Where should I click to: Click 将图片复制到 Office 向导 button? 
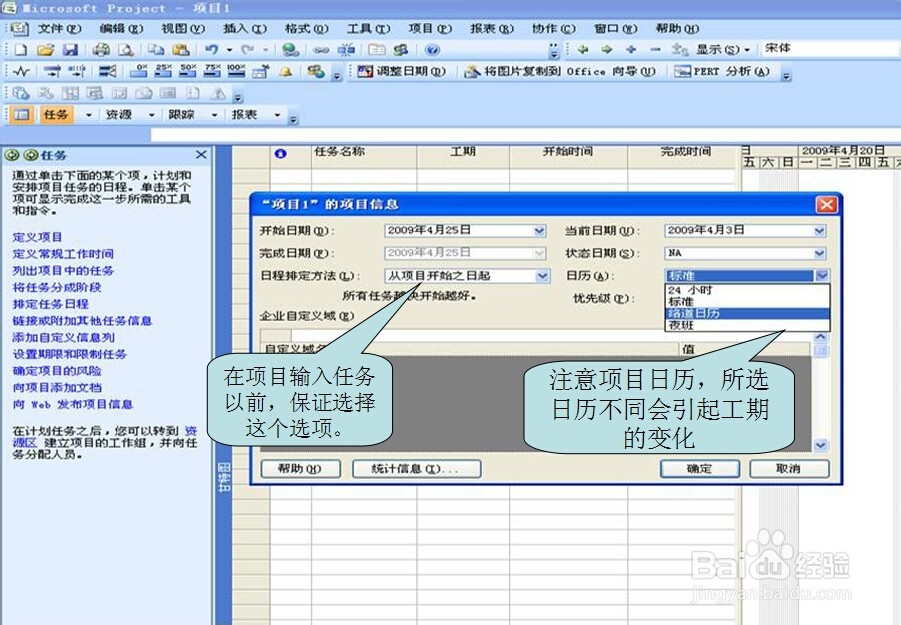click(560, 72)
